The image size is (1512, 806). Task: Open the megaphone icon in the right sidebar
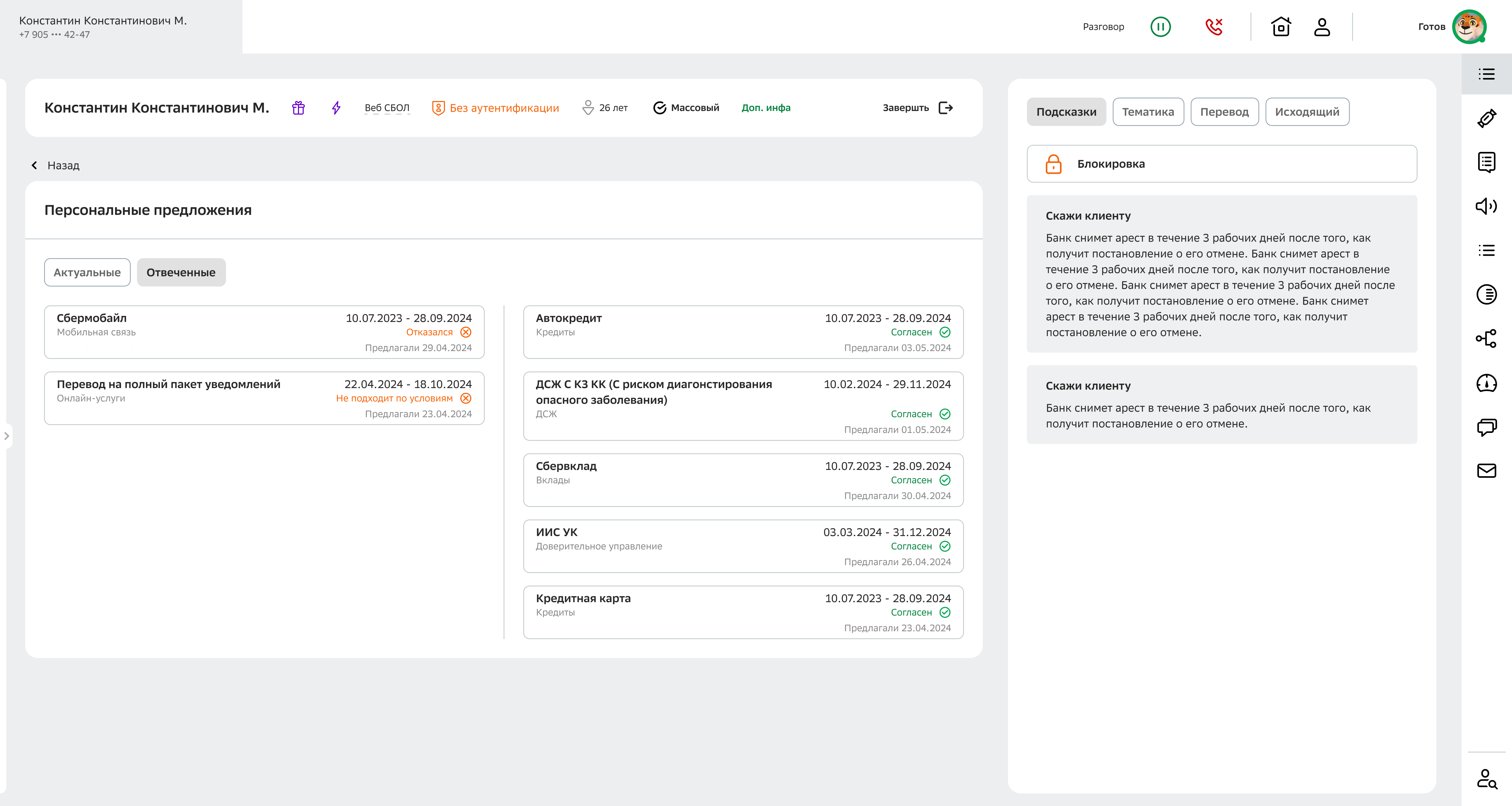(x=1486, y=206)
